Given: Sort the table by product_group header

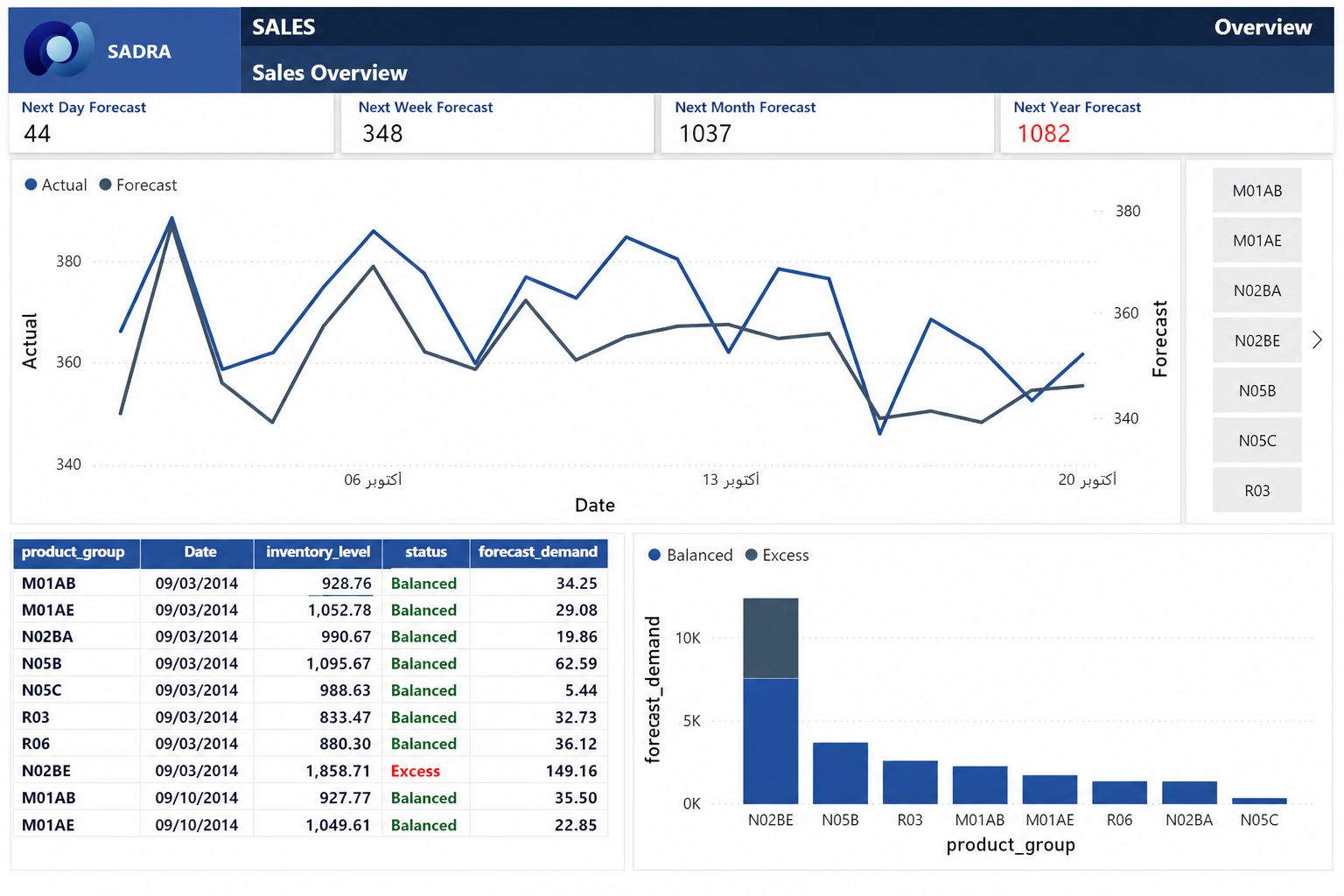Looking at the screenshot, I should click(76, 552).
